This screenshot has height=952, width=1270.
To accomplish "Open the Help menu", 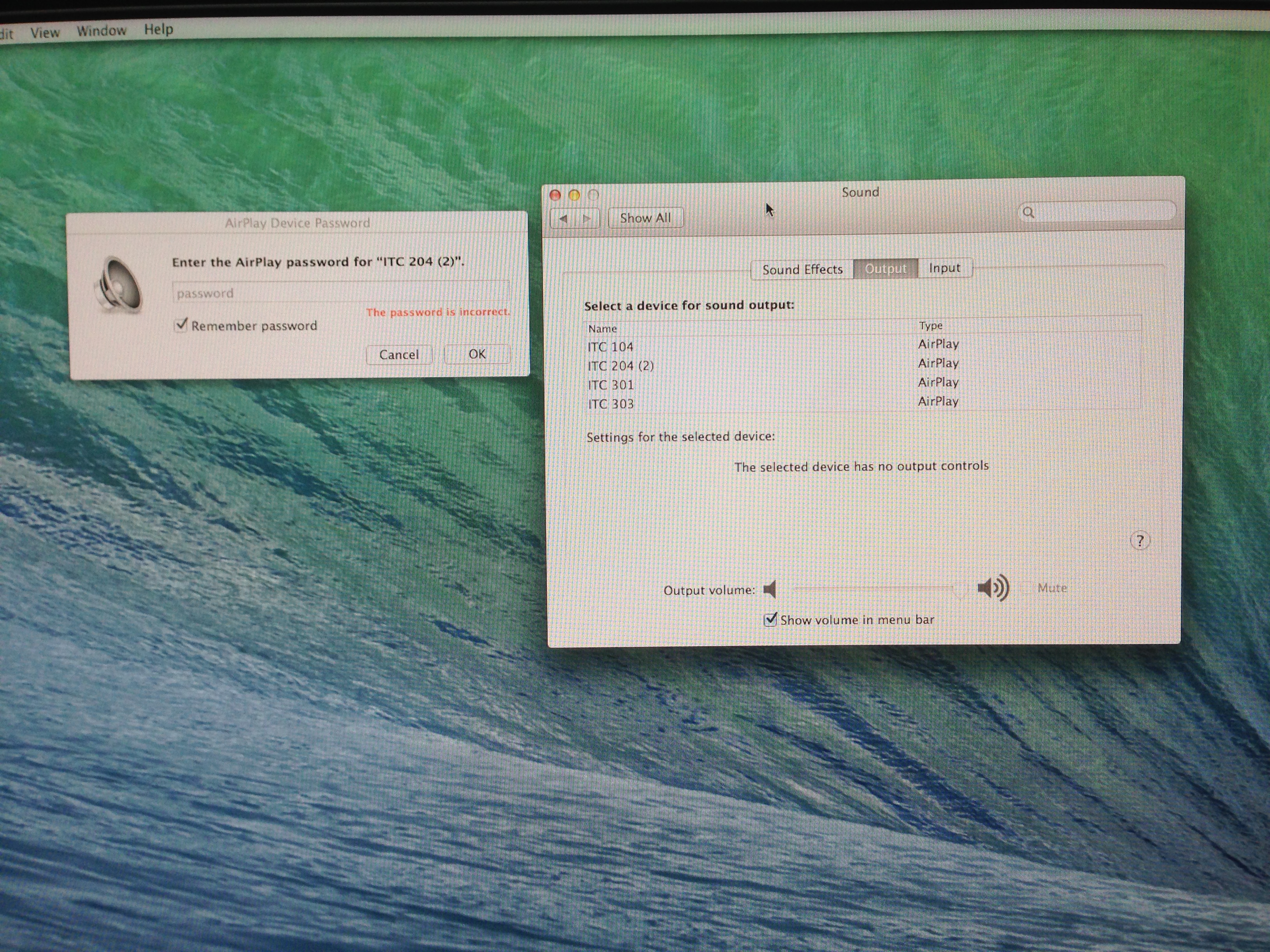I will (x=158, y=29).
